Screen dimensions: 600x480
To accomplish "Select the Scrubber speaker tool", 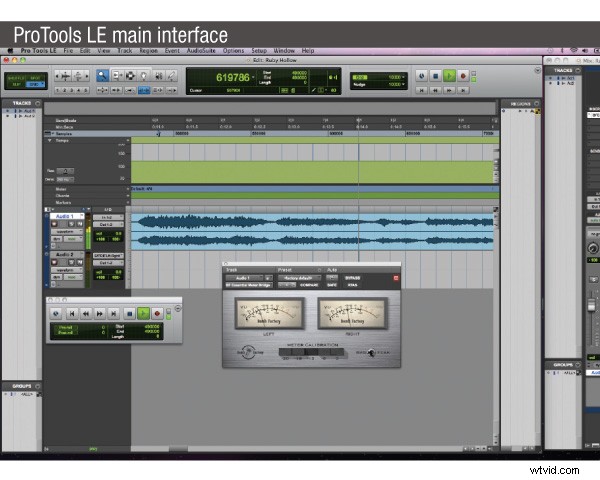I will pos(158,76).
